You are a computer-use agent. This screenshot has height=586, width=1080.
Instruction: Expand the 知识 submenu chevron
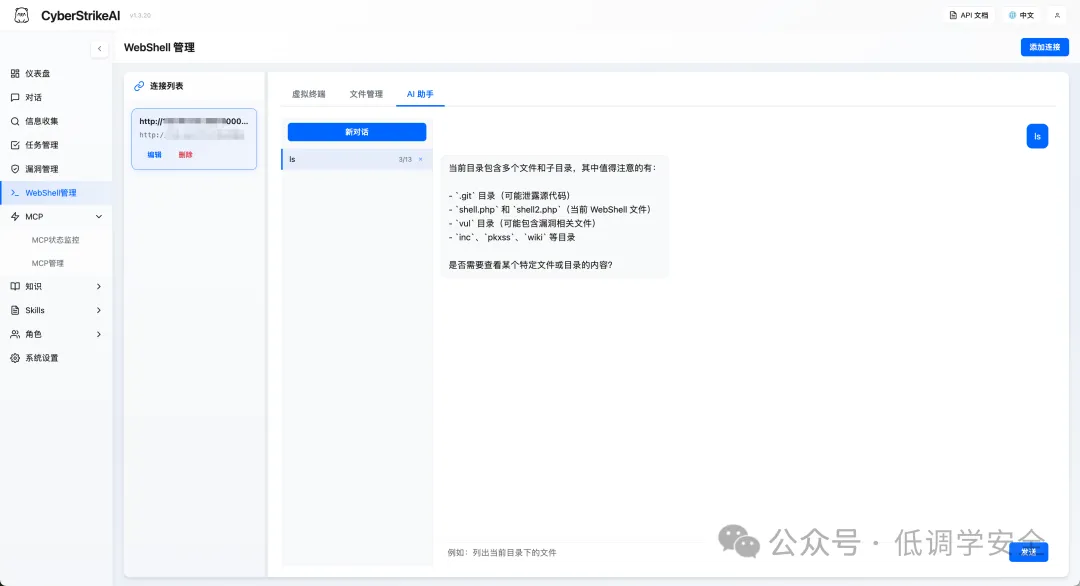98,286
